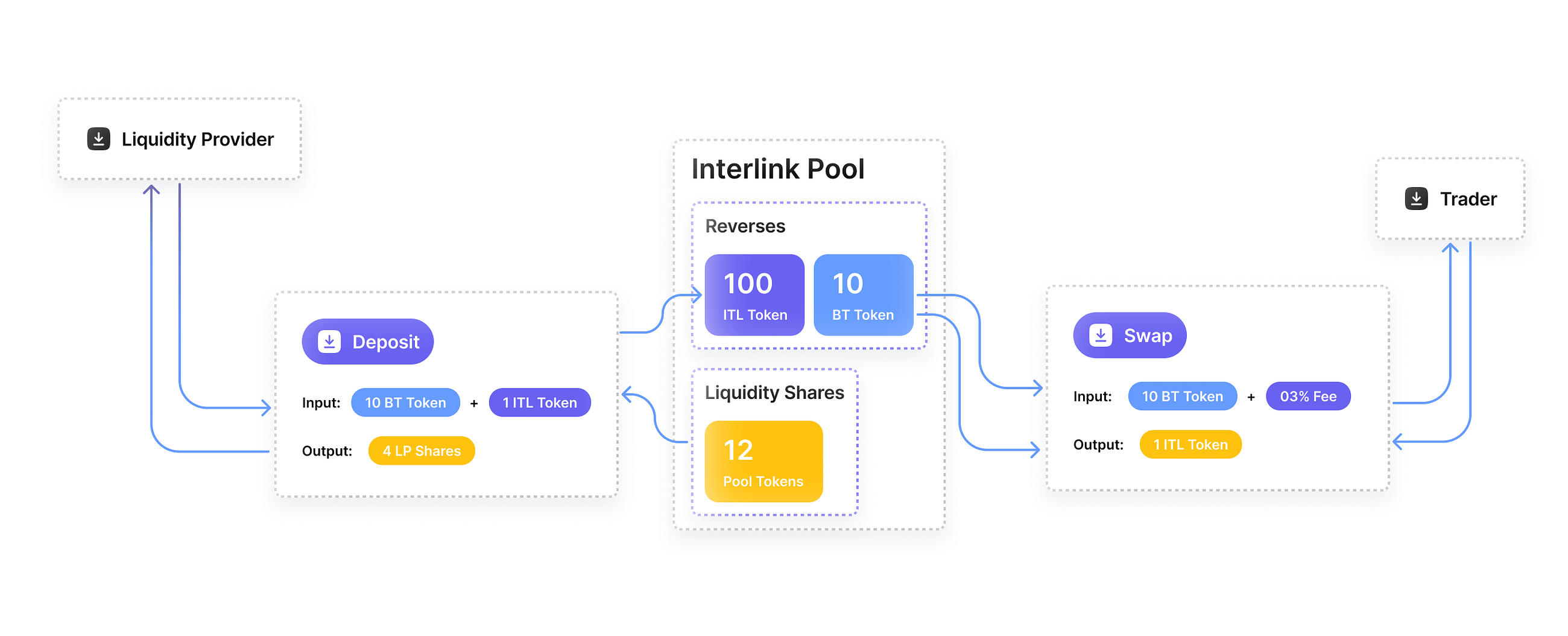This screenshot has height=636, width=1568.
Task: Click the 03% Fee chip
Action: tap(1308, 396)
